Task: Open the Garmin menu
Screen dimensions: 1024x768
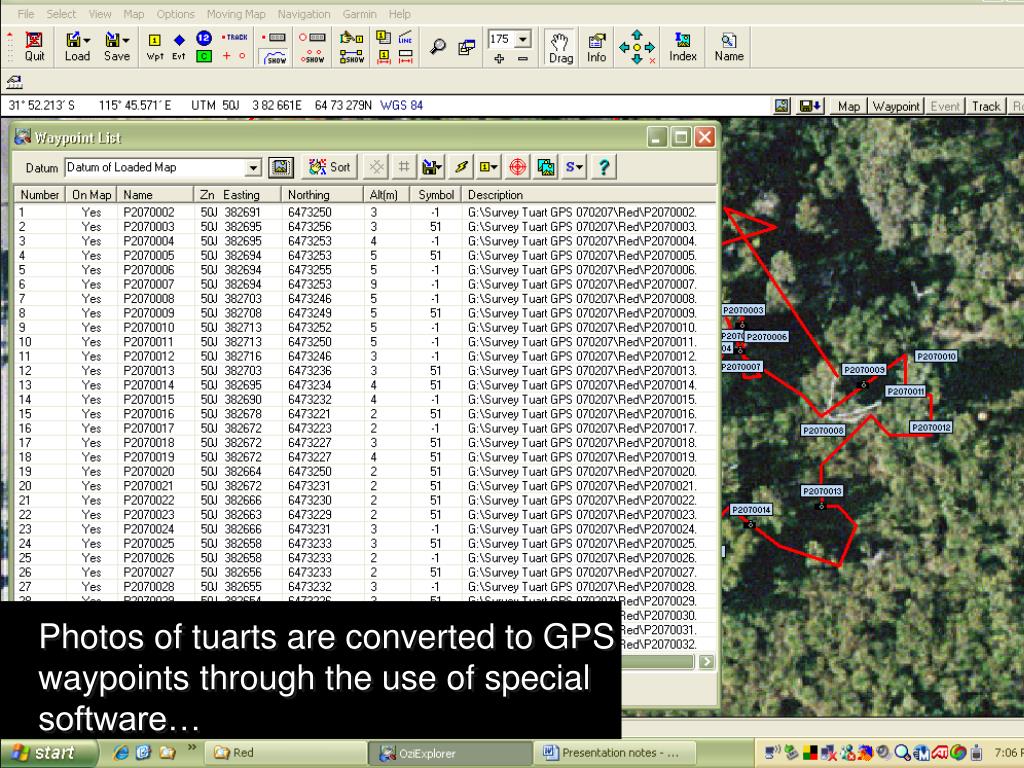Action: coord(359,13)
